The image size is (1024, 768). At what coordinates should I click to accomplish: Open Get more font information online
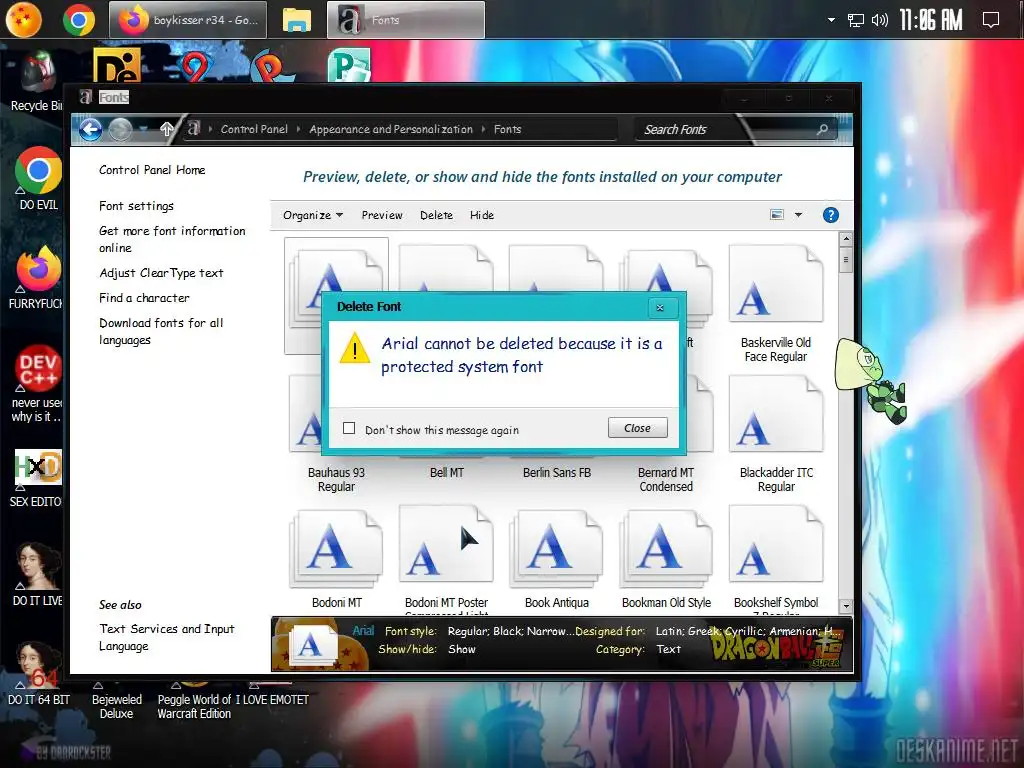coord(172,239)
